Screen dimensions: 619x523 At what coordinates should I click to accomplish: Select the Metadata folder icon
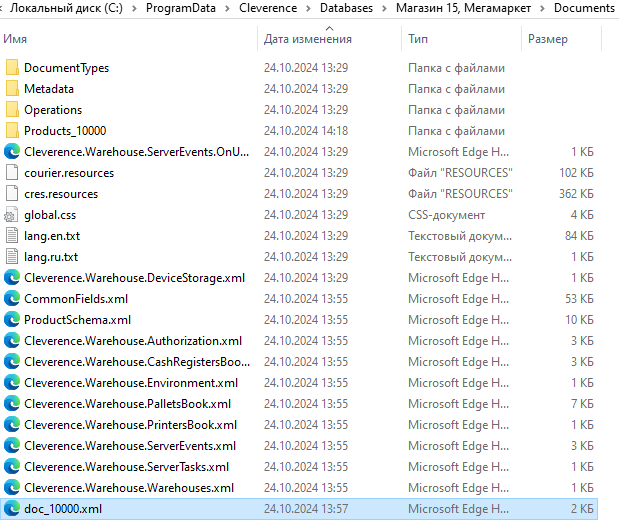click(x=12, y=88)
